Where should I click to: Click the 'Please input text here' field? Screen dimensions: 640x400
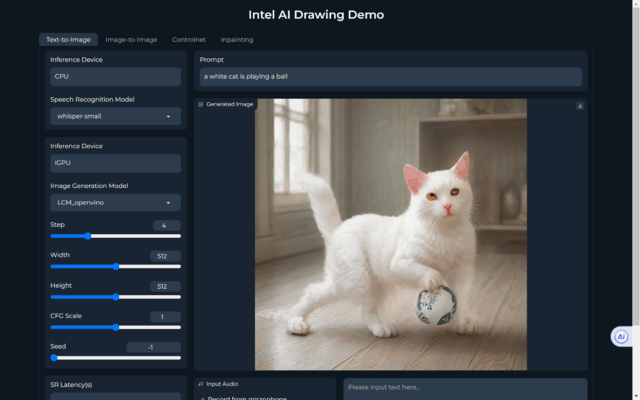tap(465, 389)
